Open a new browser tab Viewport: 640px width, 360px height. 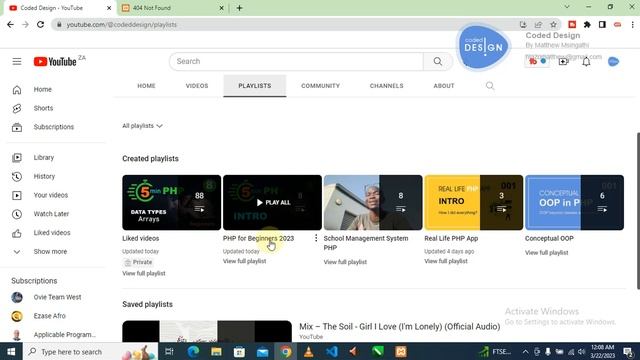[x=240, y=8]
